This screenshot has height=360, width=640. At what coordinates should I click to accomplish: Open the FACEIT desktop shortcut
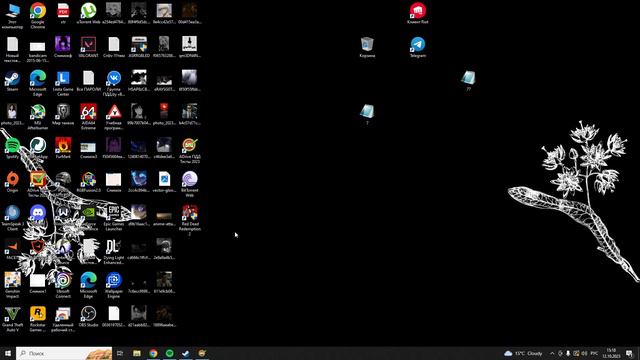click(x=12, y=248)
